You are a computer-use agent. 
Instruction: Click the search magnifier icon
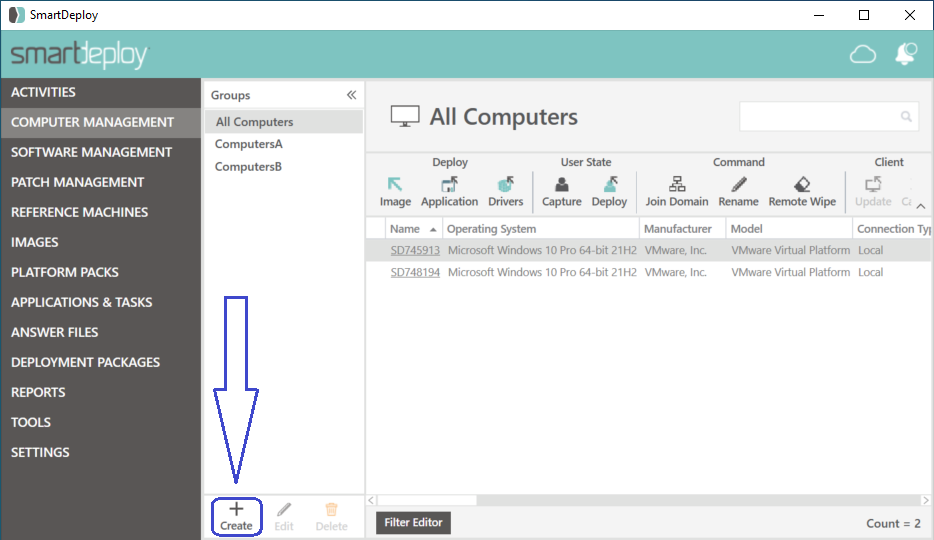point(906,117)
